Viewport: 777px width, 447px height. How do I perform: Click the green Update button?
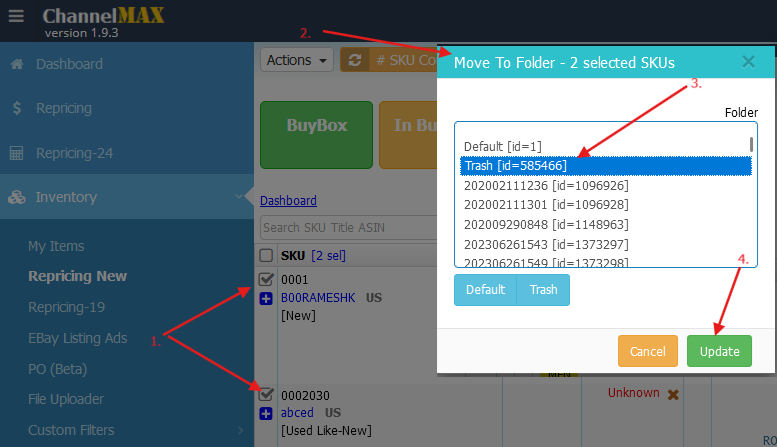[x=719, y=351]
